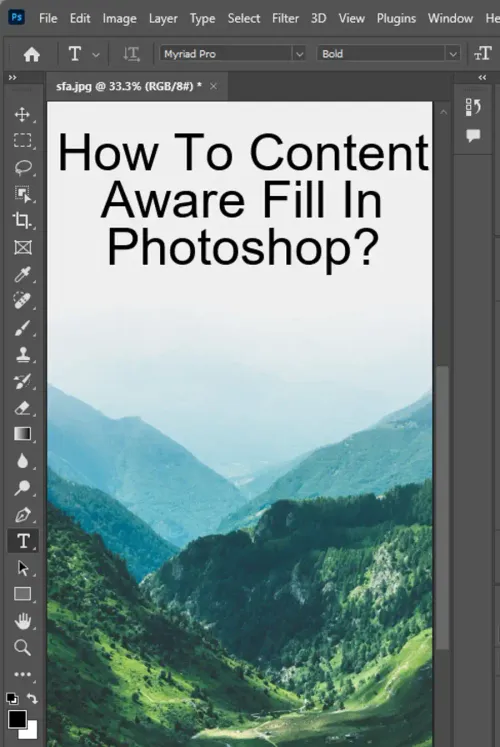Select the Rectangular Marquee tool
This screenshot has width=500, height=747.
click(x=22, y=141)
